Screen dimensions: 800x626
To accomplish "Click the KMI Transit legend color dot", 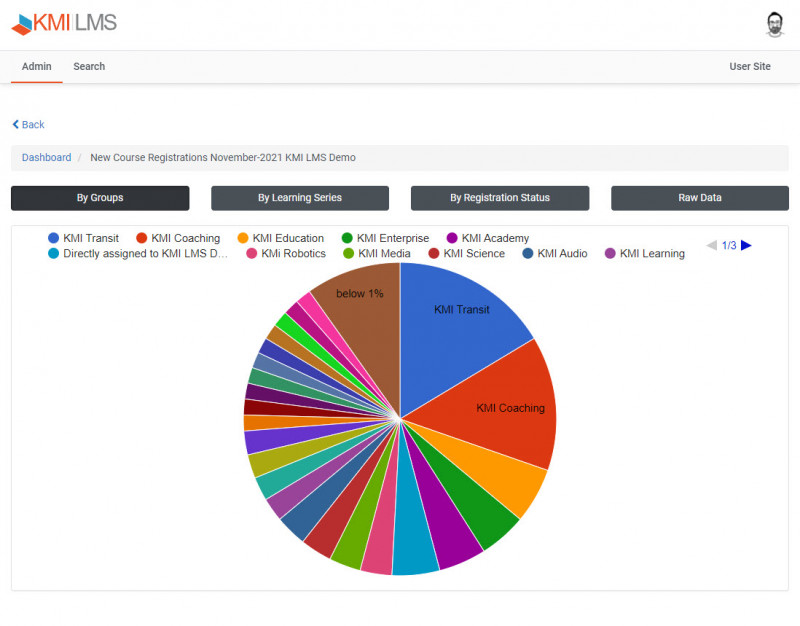I will coord(54,238).
